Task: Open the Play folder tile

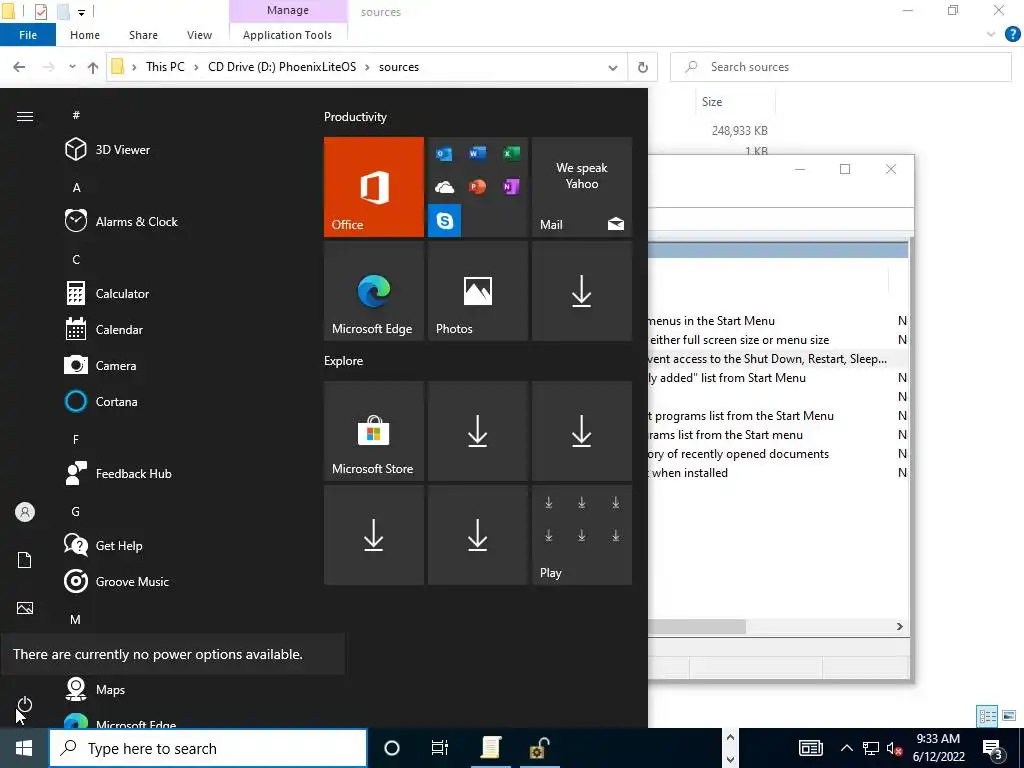Action: 582,535
